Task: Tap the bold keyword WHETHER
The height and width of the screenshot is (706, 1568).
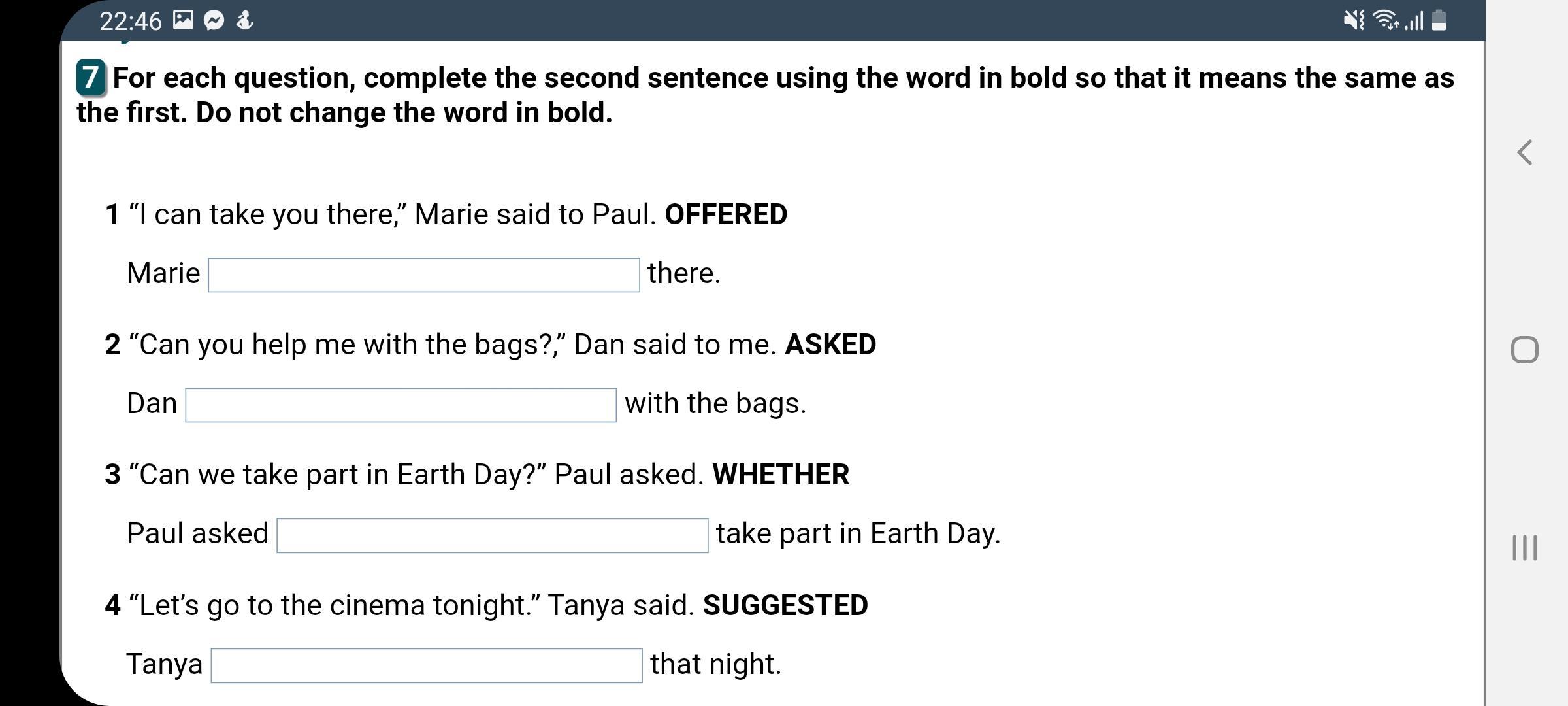Action: pos(781,475)
